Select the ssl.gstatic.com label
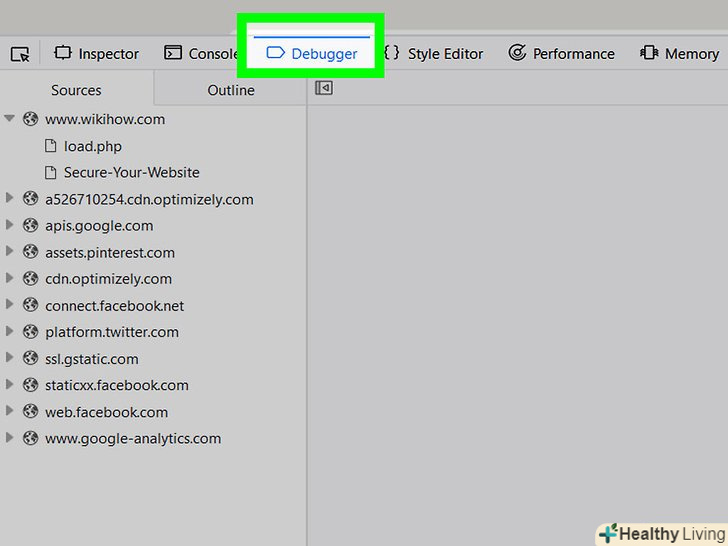This screenshot has height=546, width=728. click(x=91, y=359)
